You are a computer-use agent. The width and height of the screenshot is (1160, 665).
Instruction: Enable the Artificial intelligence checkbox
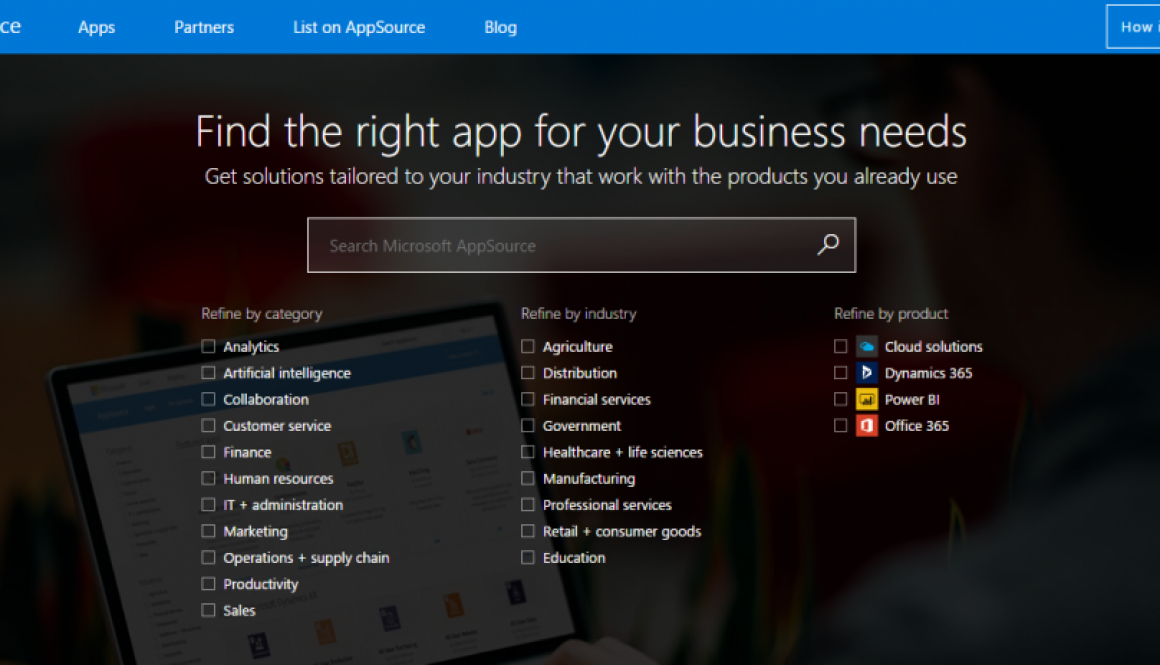[209, 373]
